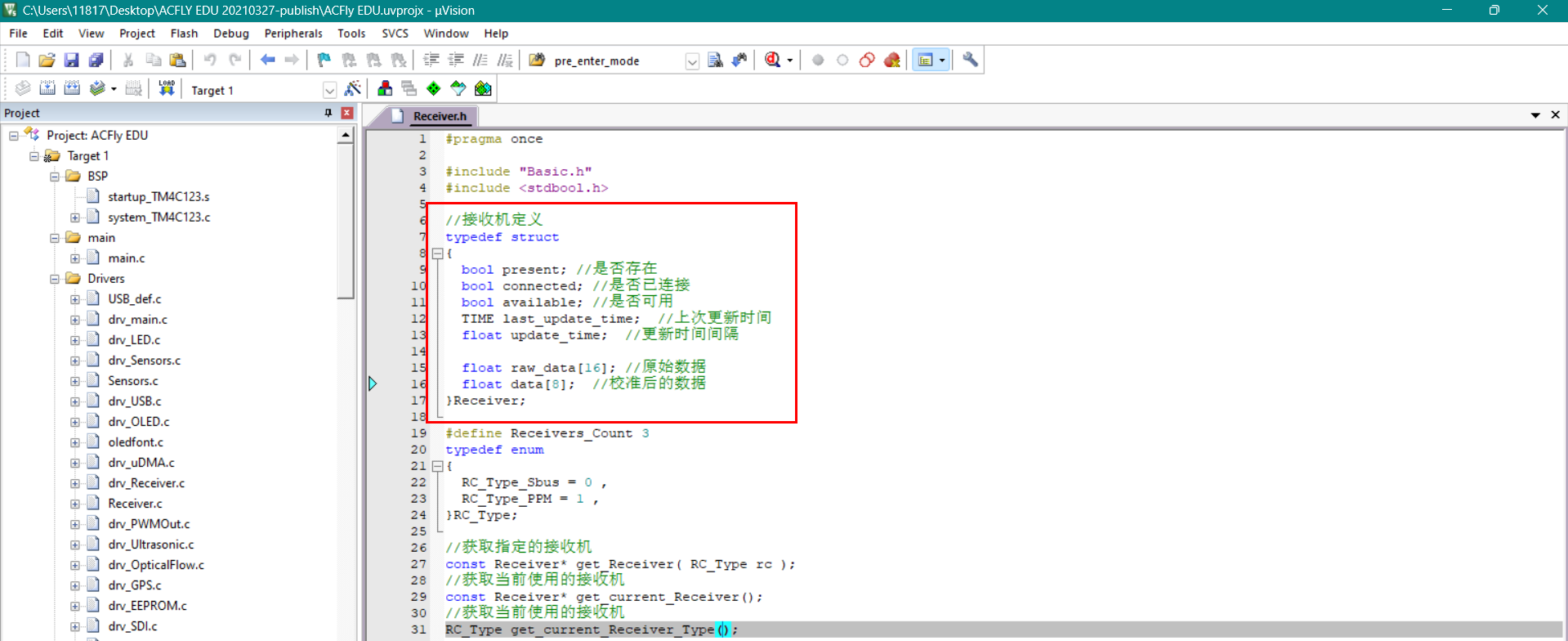
Task: Open the Target 1 selection dropdown
Action: pos(329,90)
